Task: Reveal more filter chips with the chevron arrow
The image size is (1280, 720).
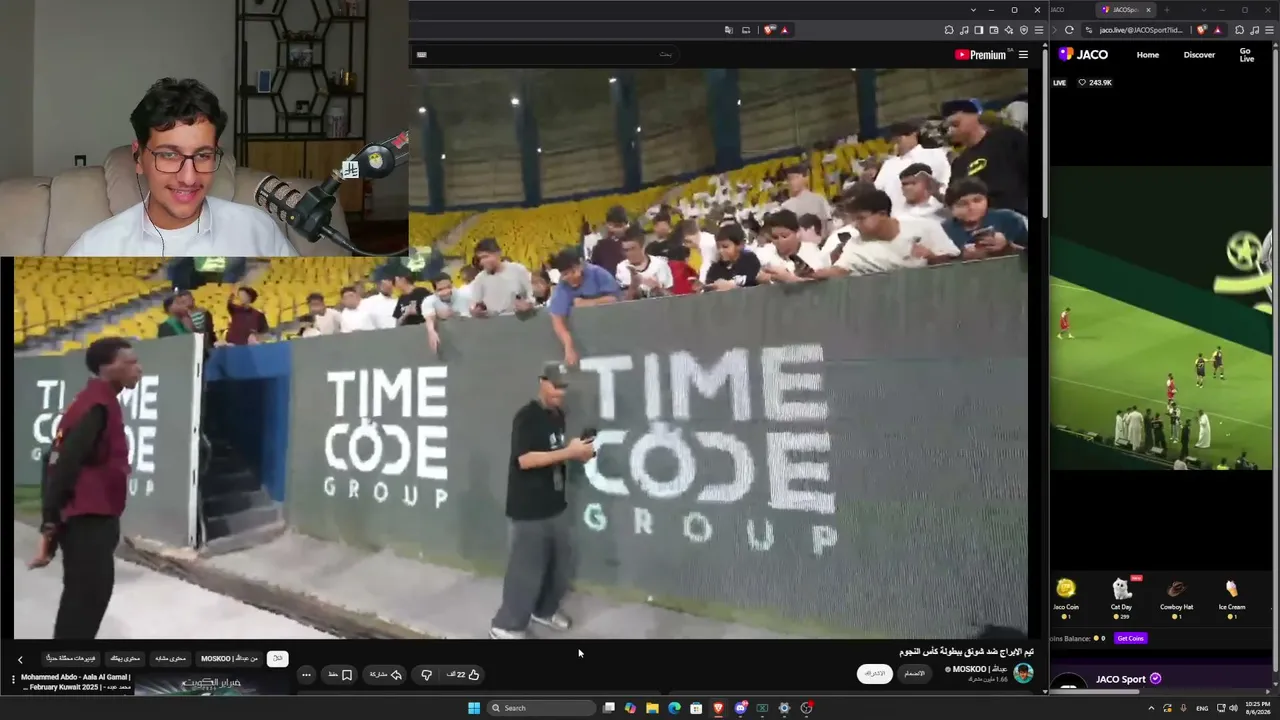Action: [x=20, y=660]
